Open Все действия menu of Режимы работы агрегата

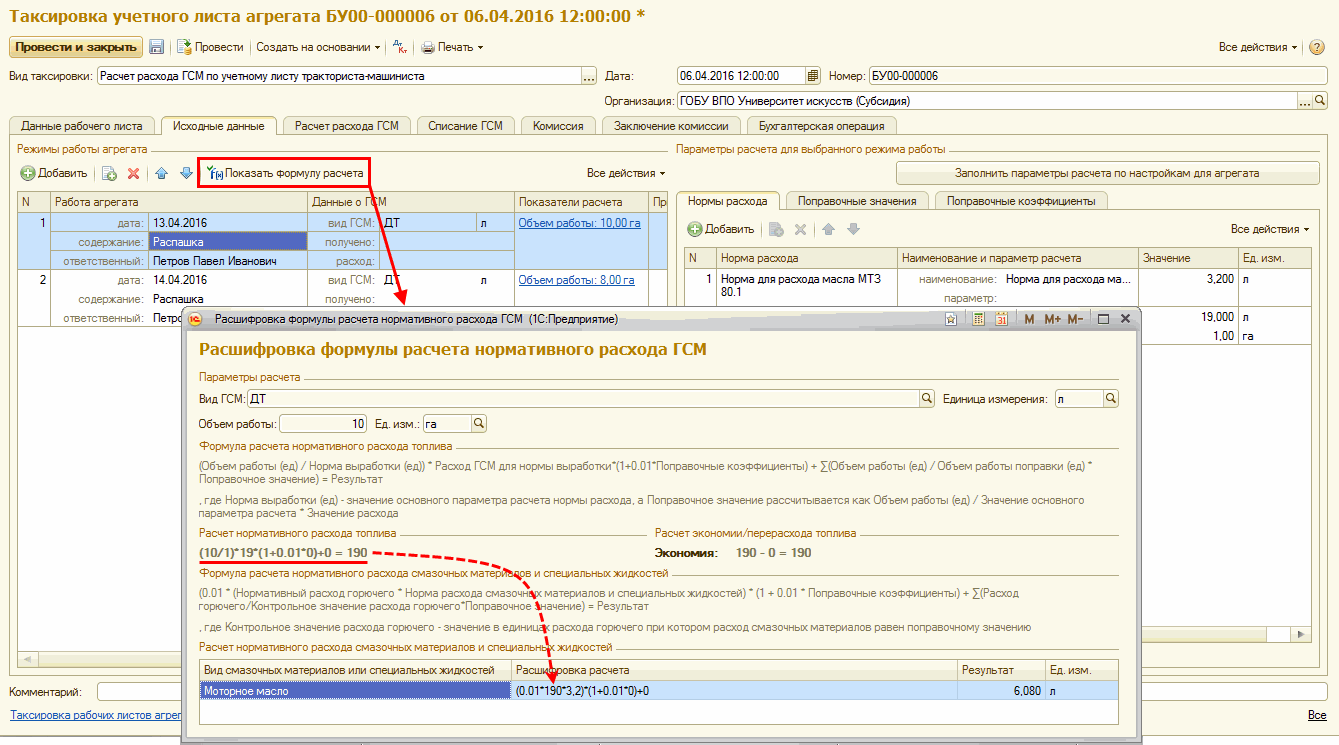(626, 173)
